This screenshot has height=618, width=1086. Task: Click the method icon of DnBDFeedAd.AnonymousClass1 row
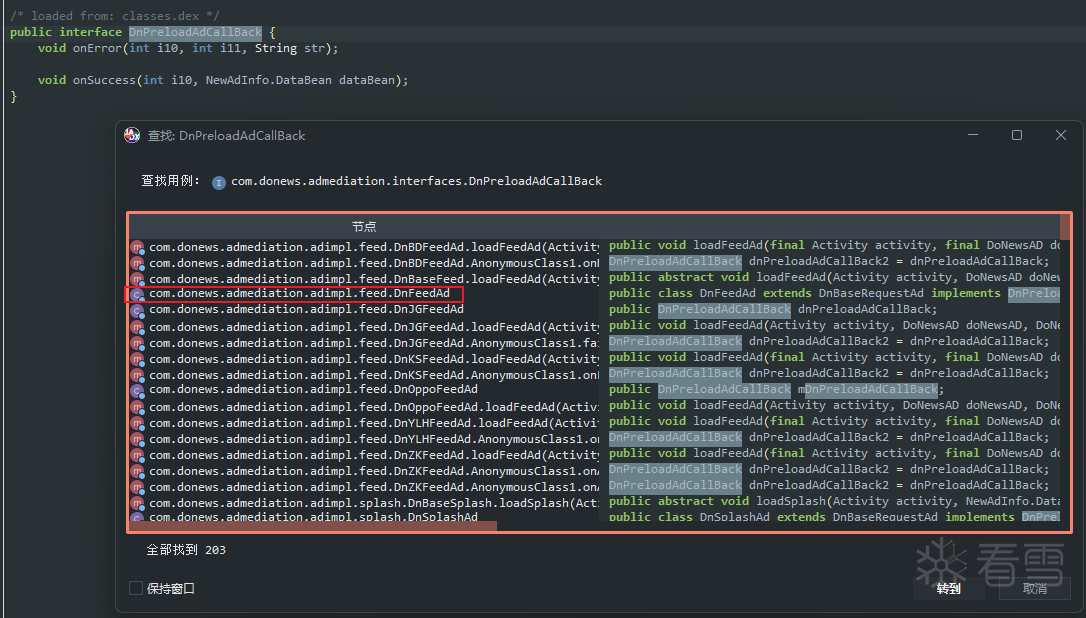[138, 263]
